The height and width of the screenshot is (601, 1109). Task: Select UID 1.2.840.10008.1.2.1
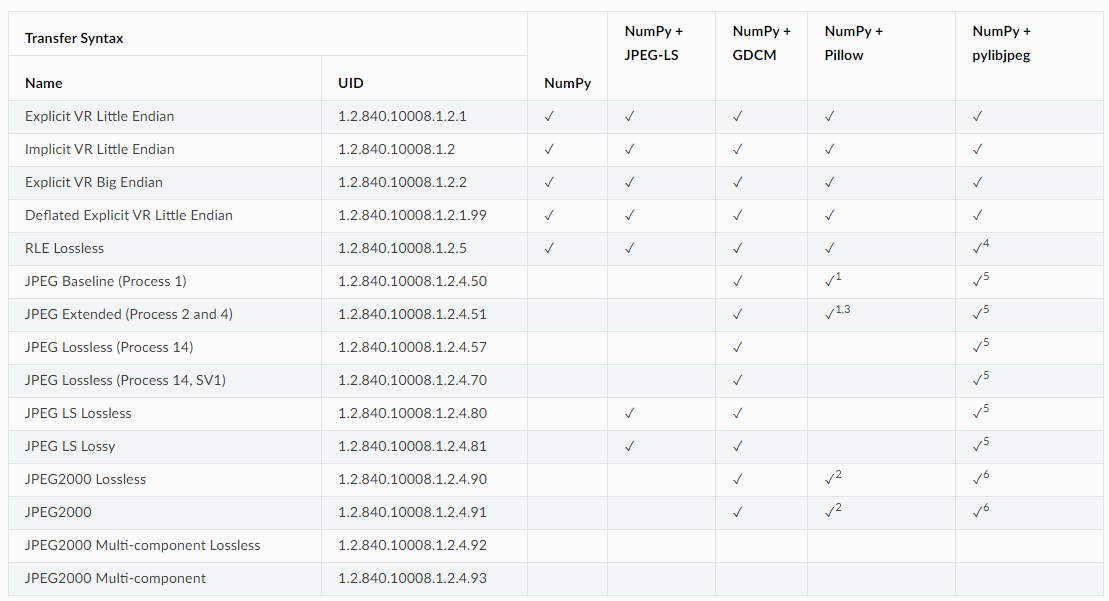402,116
